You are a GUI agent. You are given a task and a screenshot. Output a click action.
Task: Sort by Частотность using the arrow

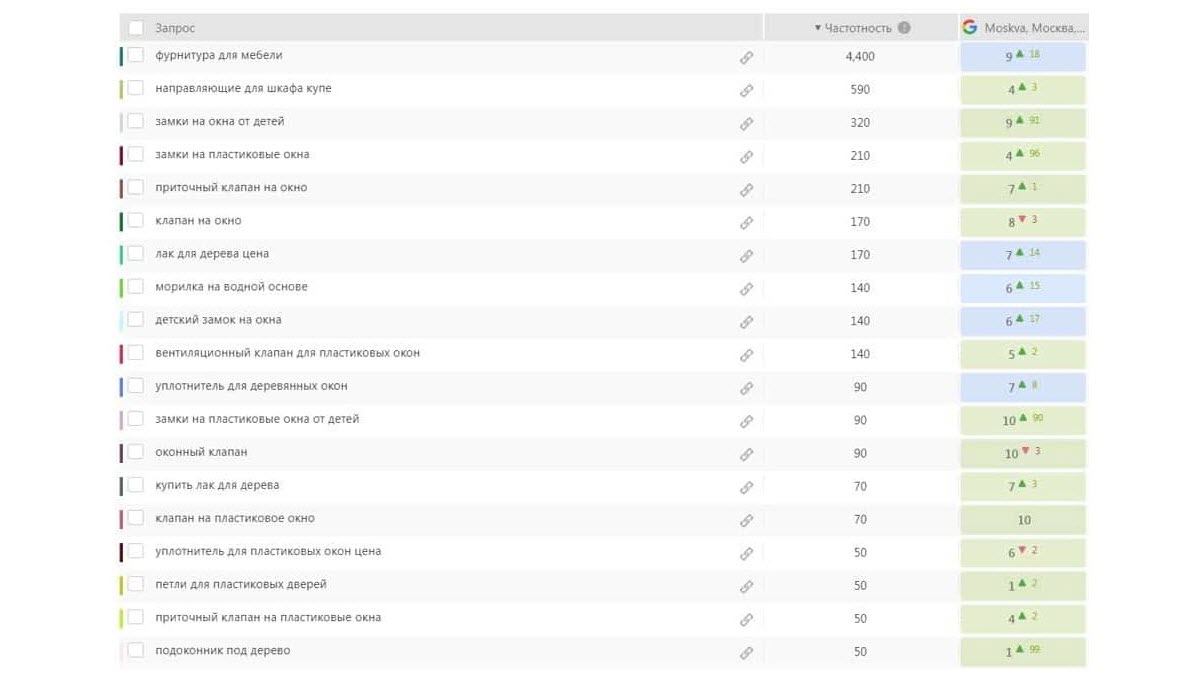coord(817,28)
